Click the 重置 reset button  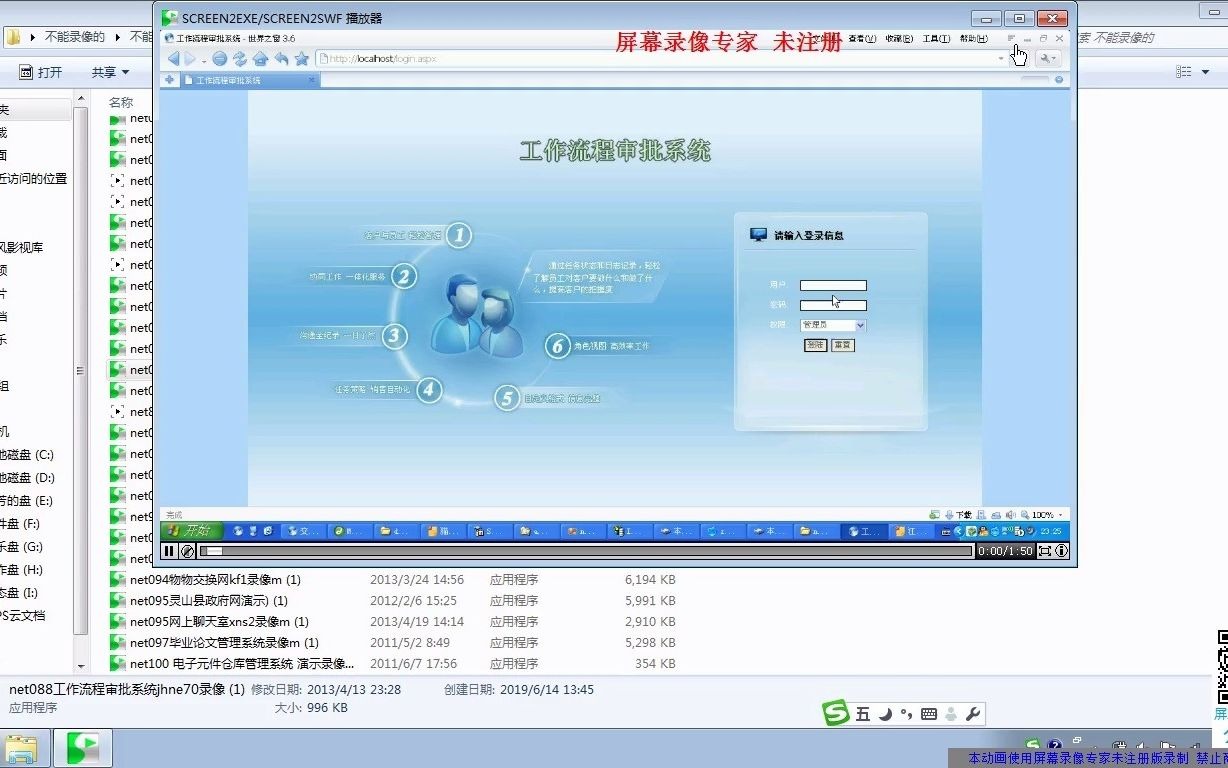coord(841,344)
